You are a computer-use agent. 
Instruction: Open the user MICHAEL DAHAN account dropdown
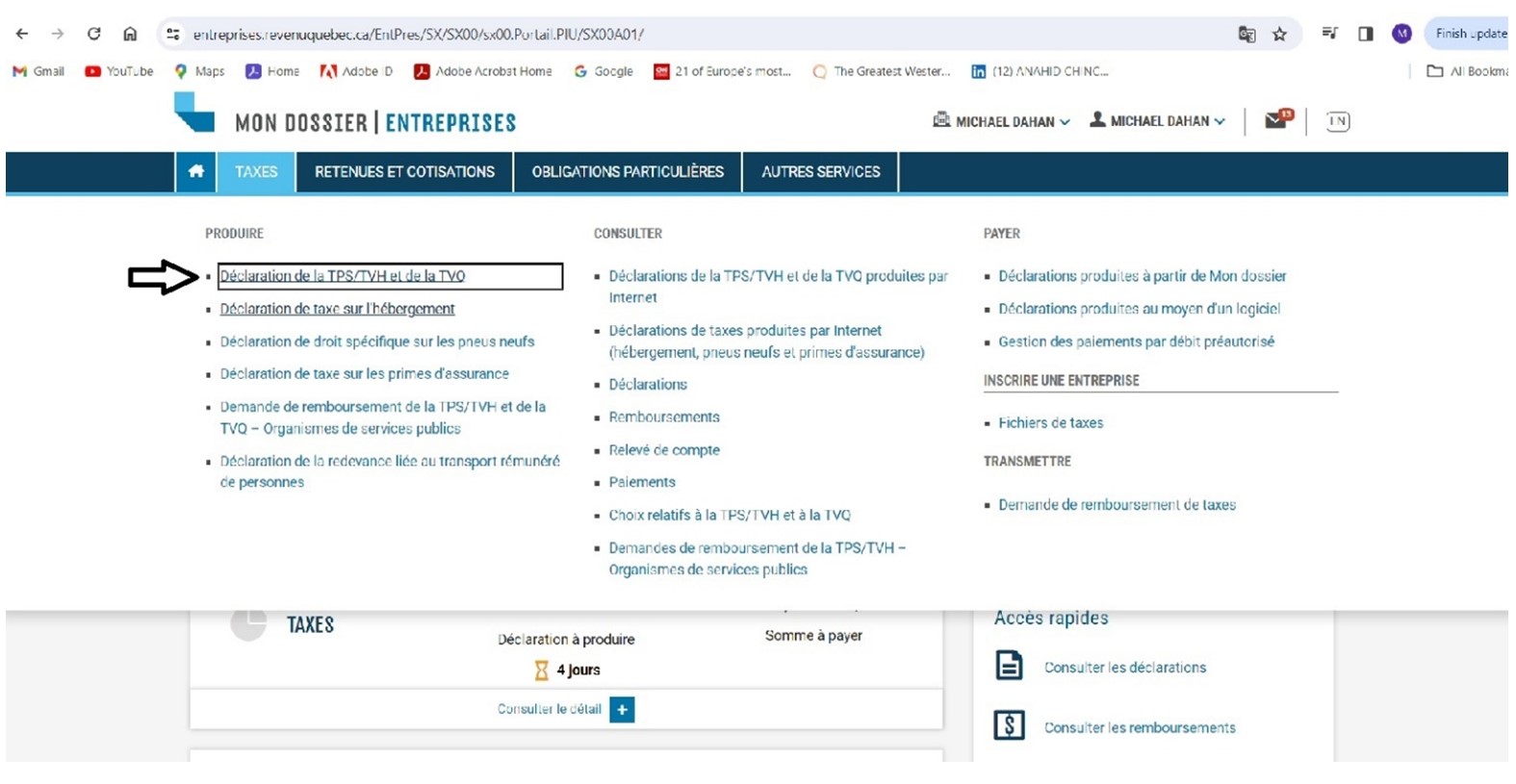pos(1158,121)
